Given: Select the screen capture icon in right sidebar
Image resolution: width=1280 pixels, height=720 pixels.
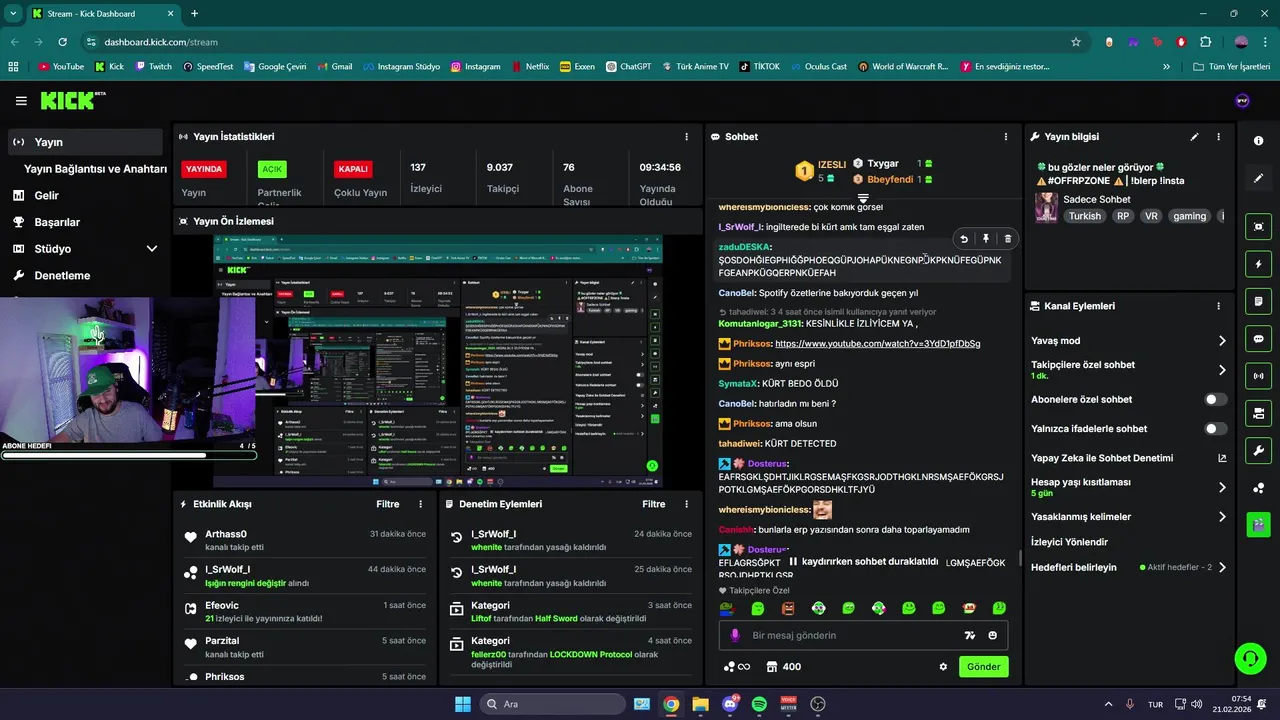Looking at the screenshot, I should click(1258, 227).
